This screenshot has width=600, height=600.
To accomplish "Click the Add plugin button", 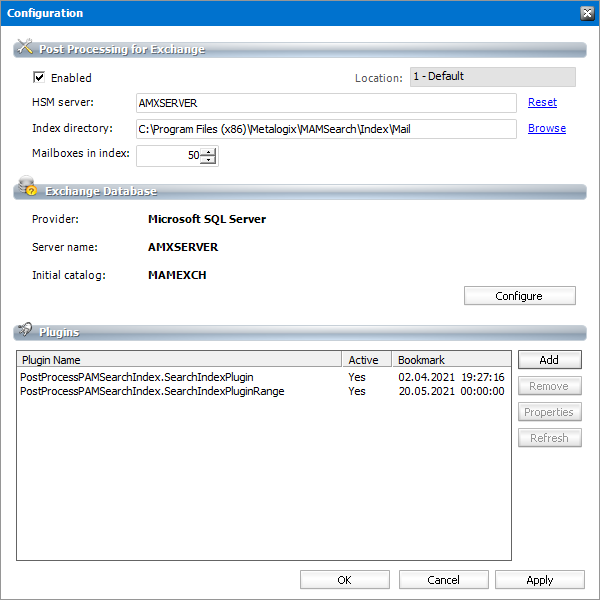I will pyautogui.click(x=549, y=360).
